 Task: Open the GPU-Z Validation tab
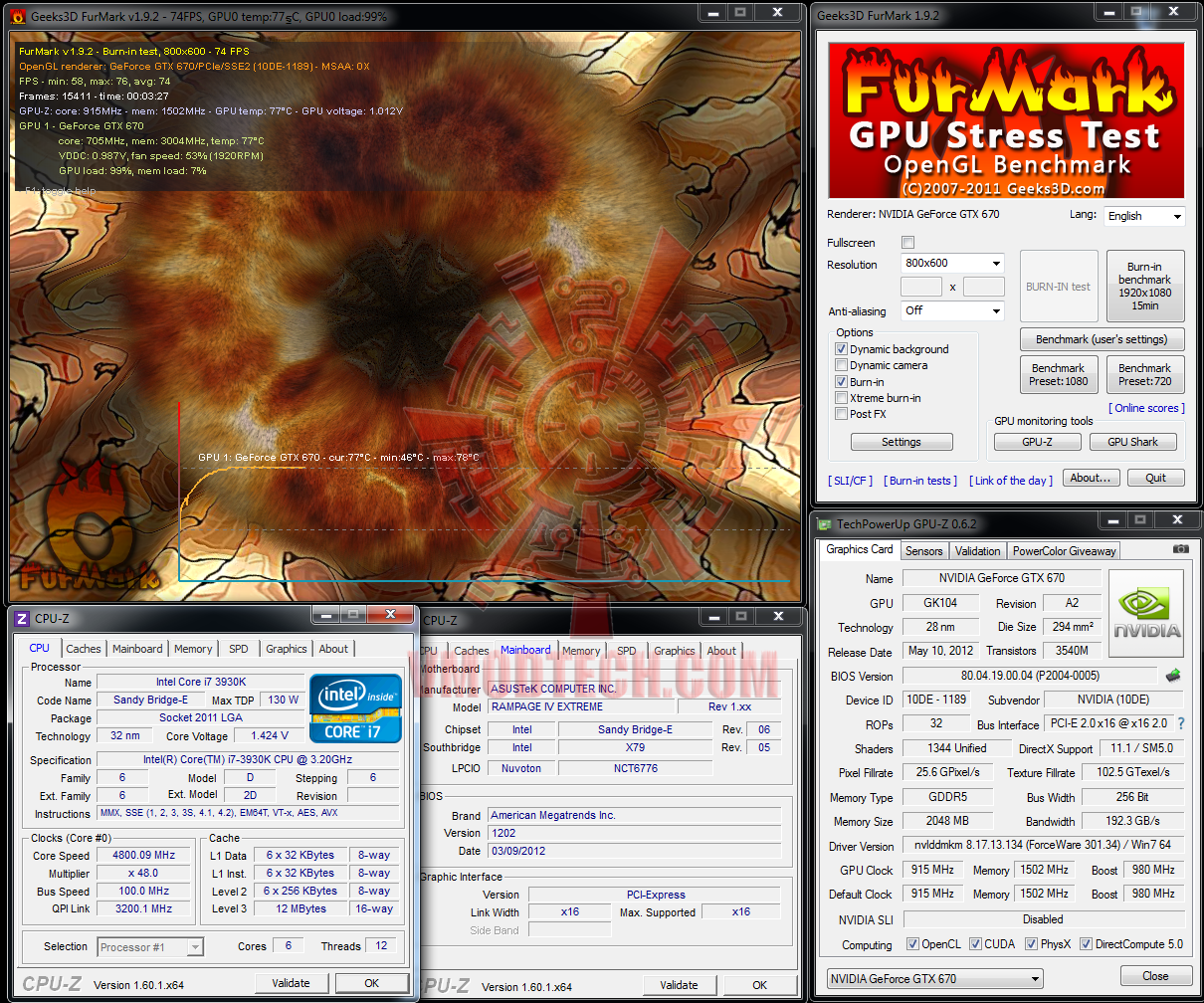977,550
